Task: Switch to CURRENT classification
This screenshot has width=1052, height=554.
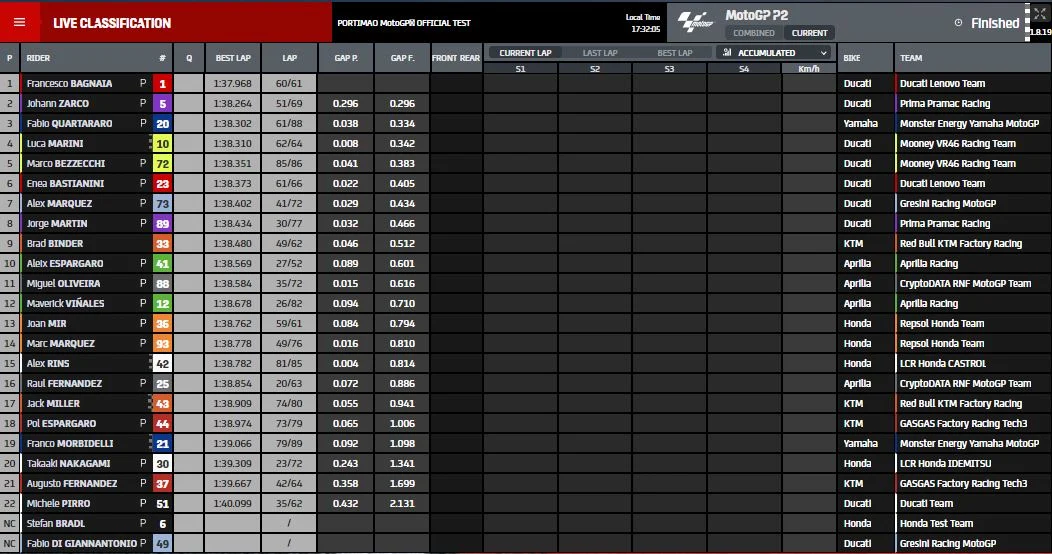Action: pyautogui.click(x=809, y=33)
